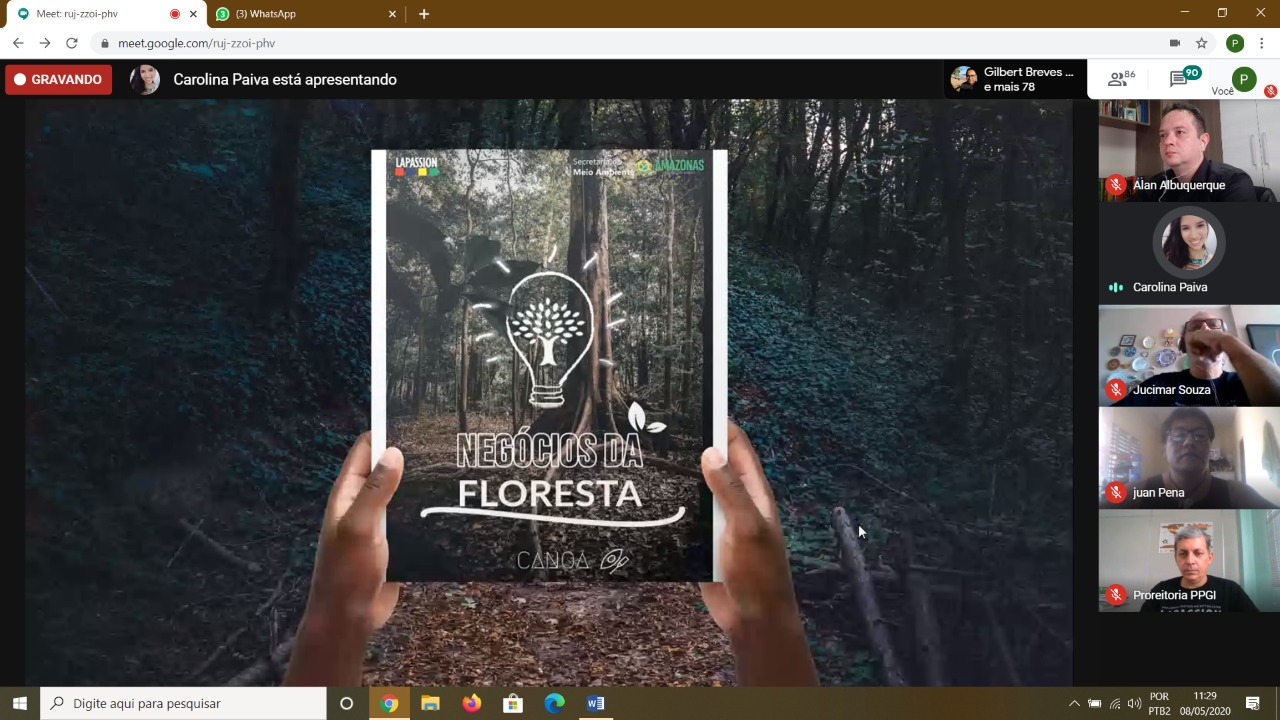The width and height of the screenshot is (1280, 720).
Task: Open Chrome's three-dot menu
Action: (x=1262, y=43)
